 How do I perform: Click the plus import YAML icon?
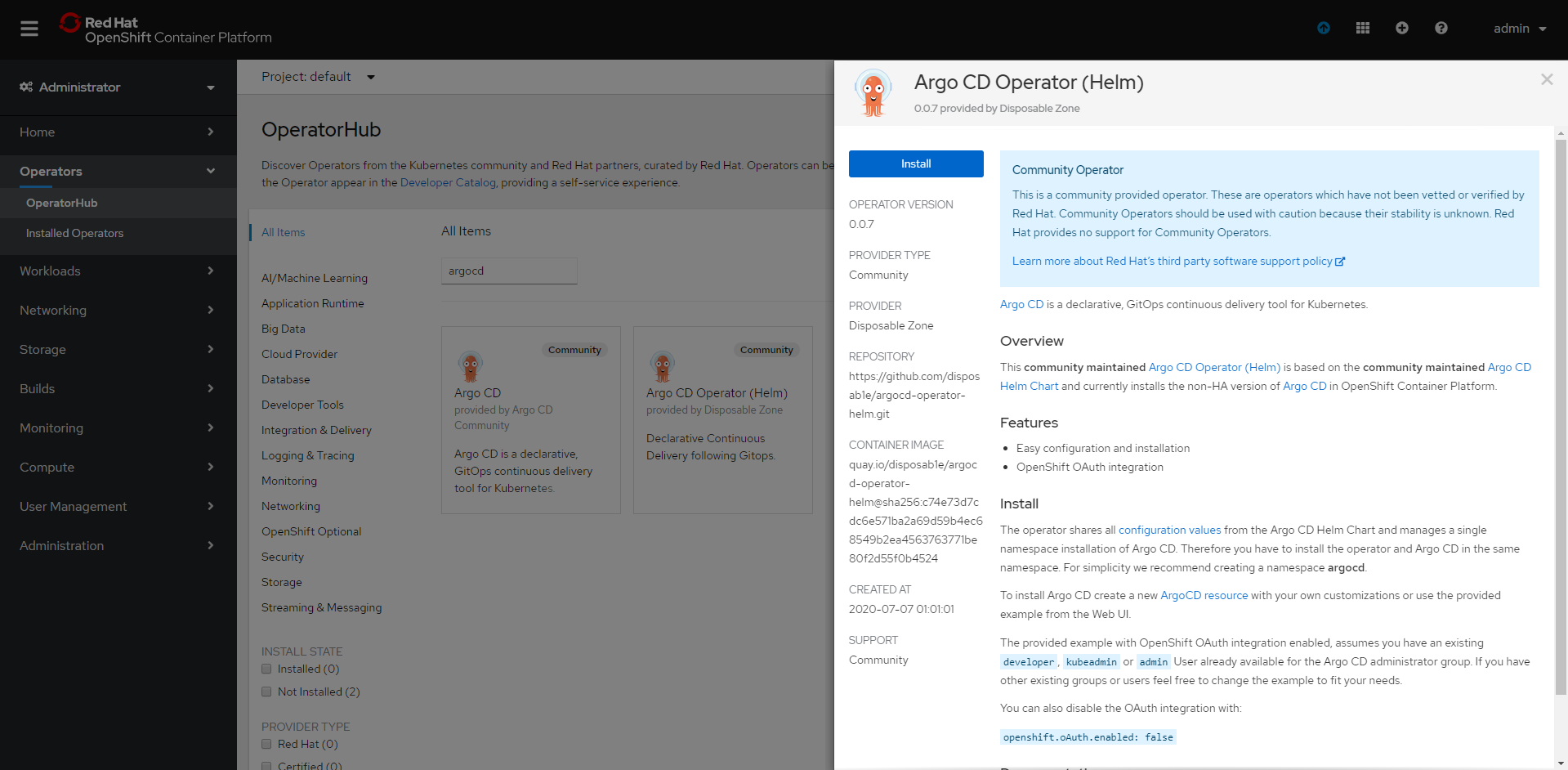[x=1402, y=28]
